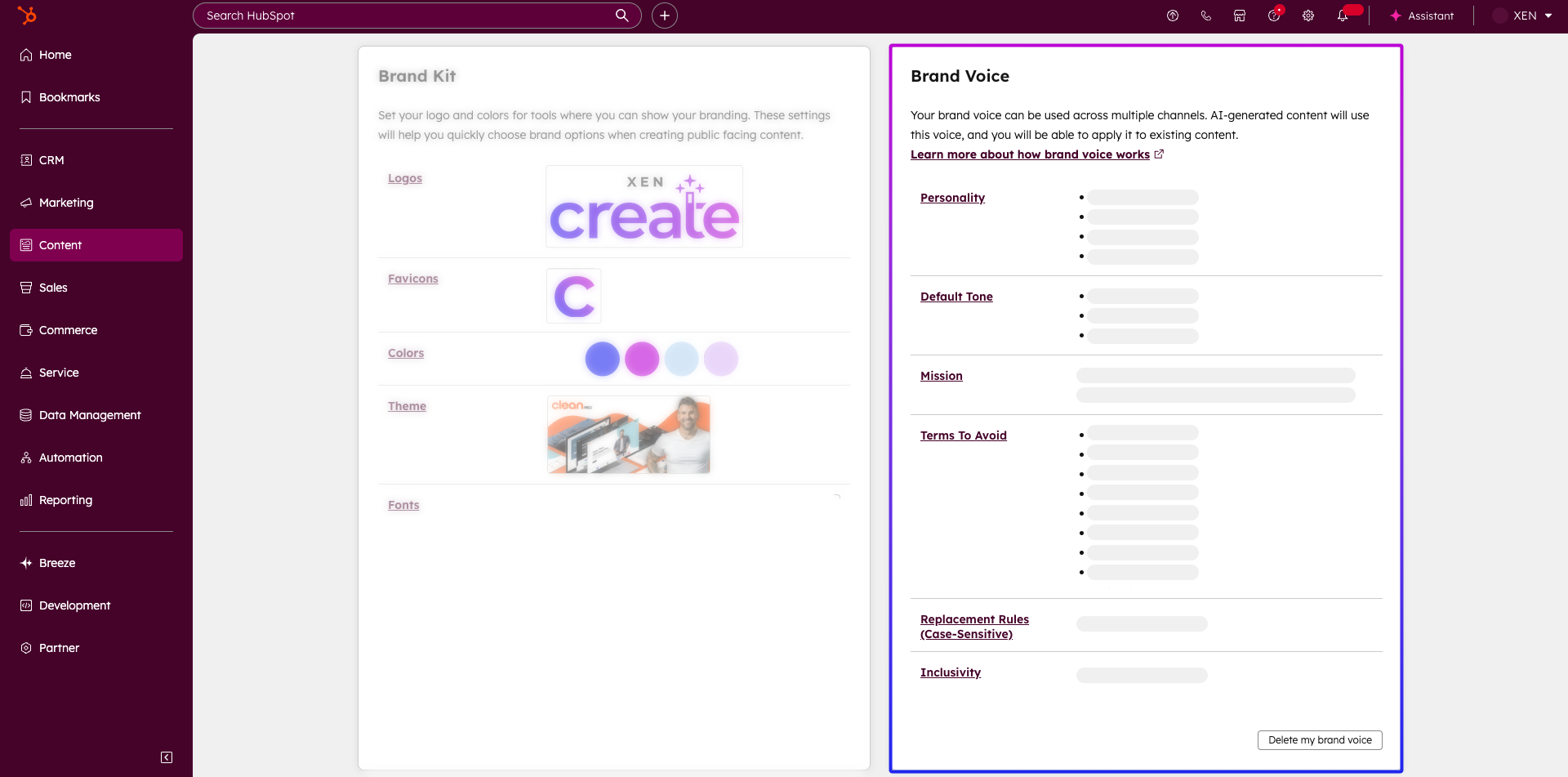Open the quick create plus button
1568x777 pixels.
[x=665, y=16]
